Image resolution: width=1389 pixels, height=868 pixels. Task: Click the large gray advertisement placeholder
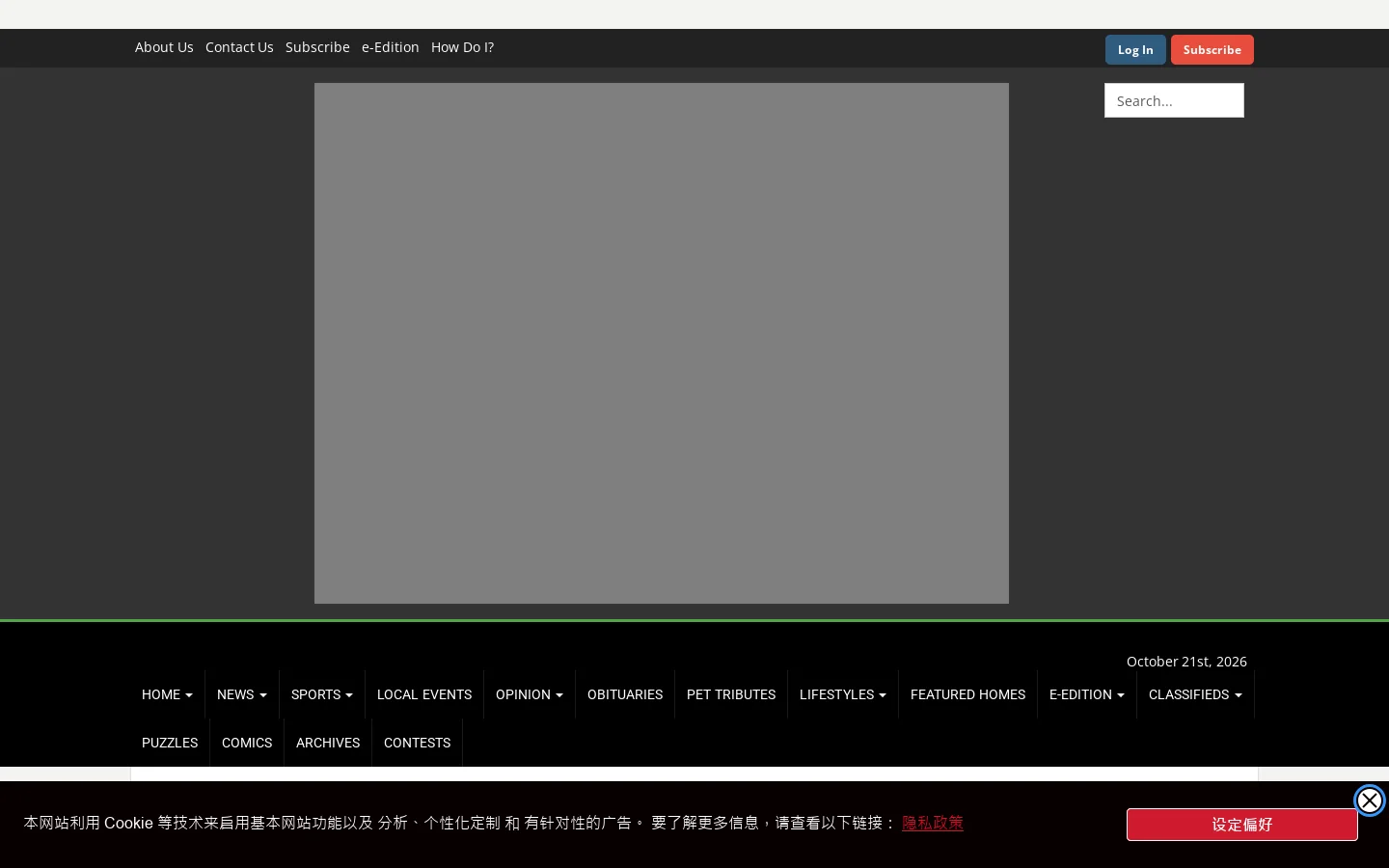(662, 343)
